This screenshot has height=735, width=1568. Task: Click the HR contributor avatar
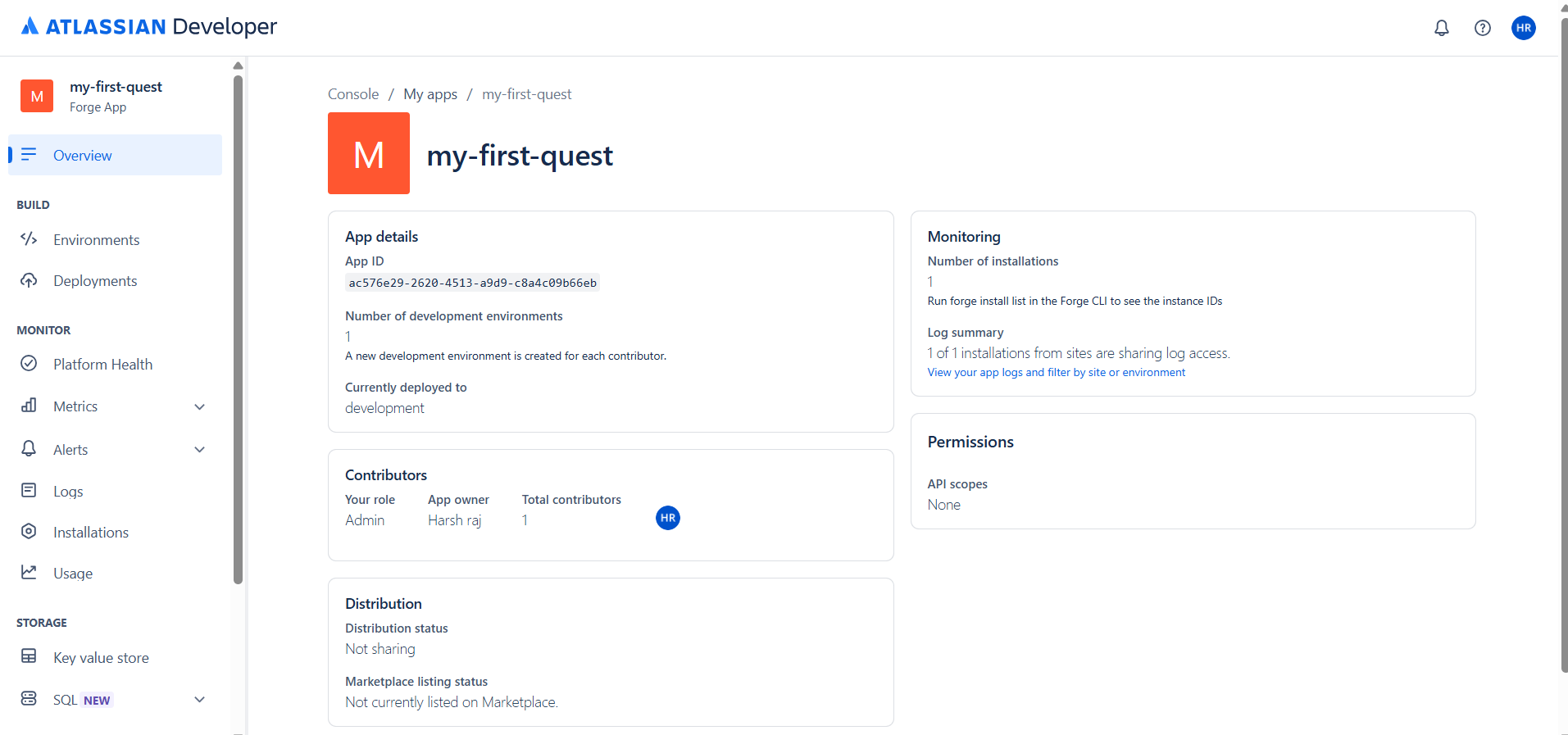[668, 518]
